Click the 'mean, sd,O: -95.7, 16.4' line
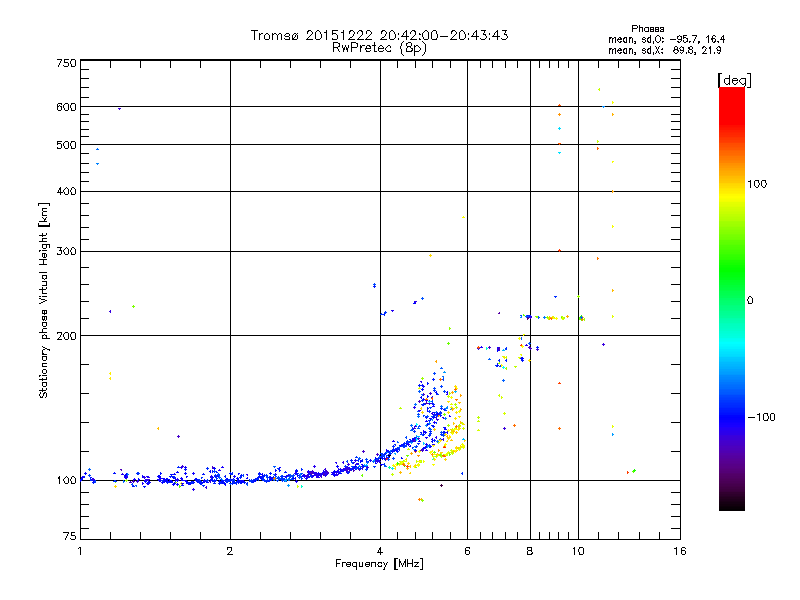The image size is (800, 600). [x=666, y=39]
